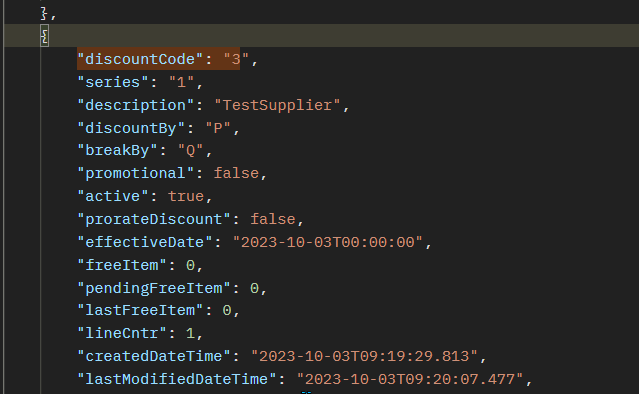Click the "promotional" key
The width and height of the screenshot is (639, 394).
(135, 174)
